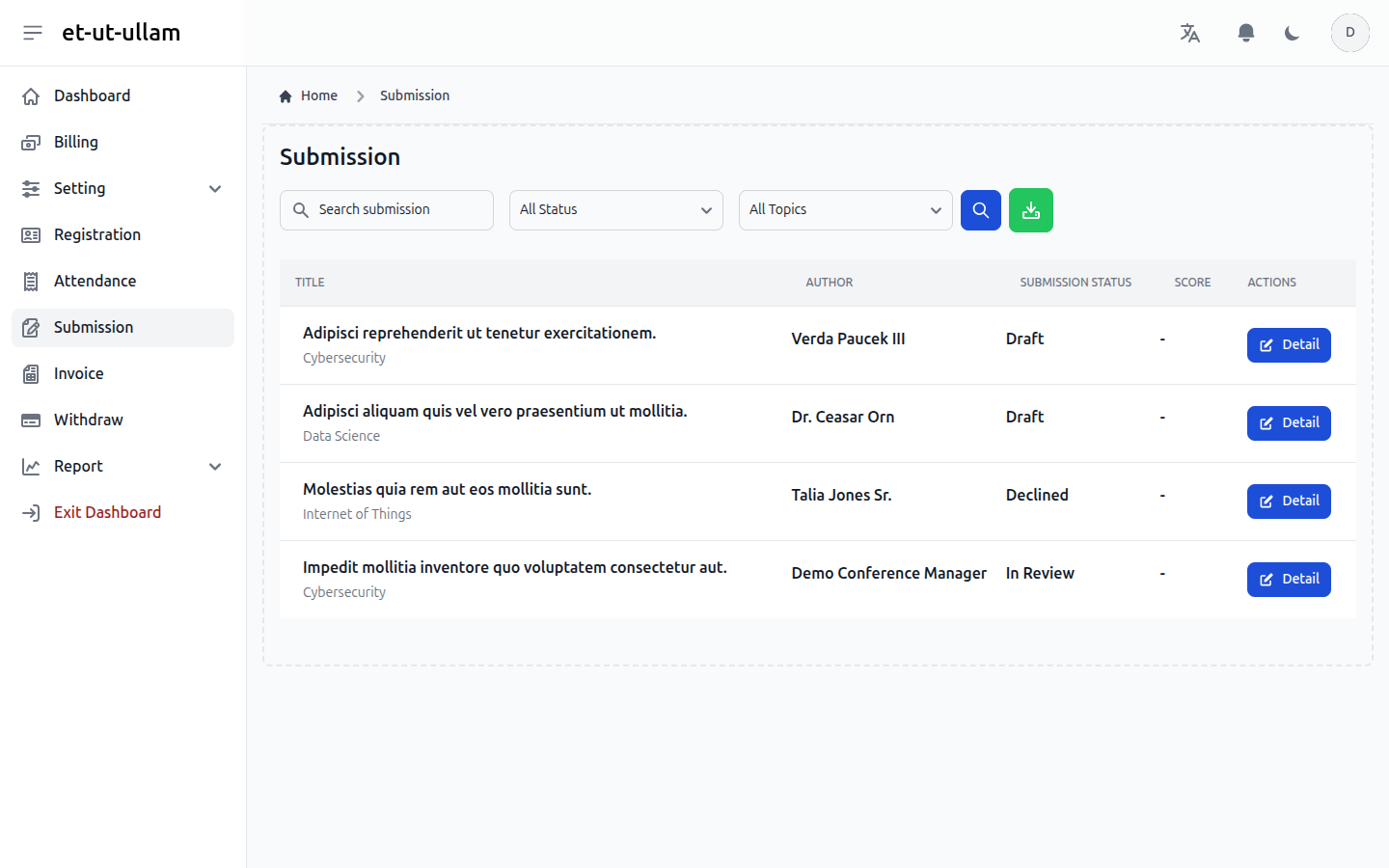Click the breadcrumb home icon
This screenshot has height=868, width=1389.
click(x=286, y=96)
